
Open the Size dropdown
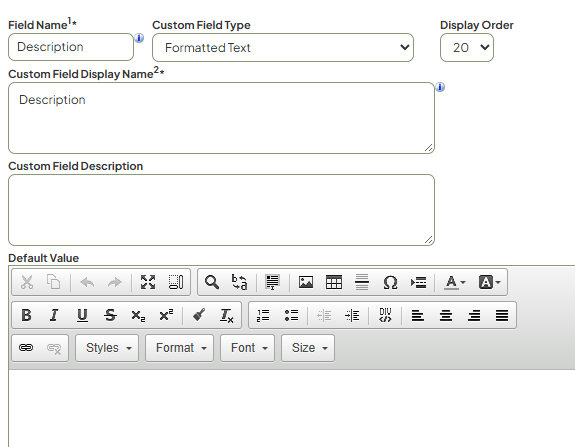tap(308, 348)
